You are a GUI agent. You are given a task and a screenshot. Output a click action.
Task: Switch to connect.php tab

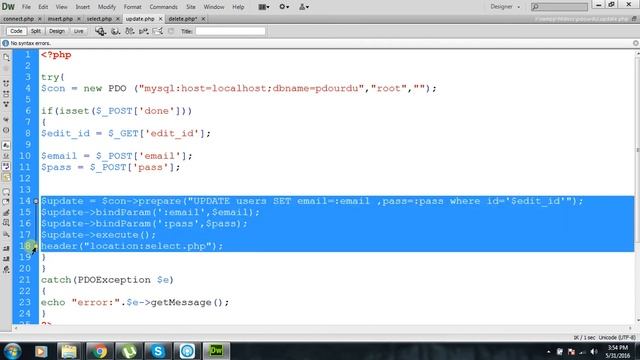click(18, 19)
